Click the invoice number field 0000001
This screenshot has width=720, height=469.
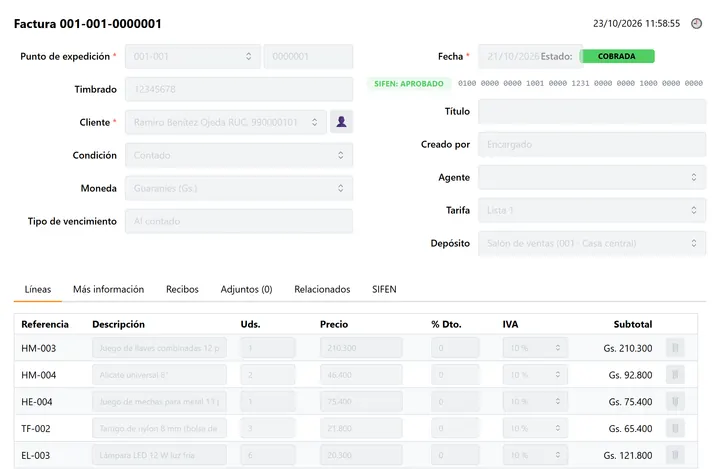pos(309,57)
